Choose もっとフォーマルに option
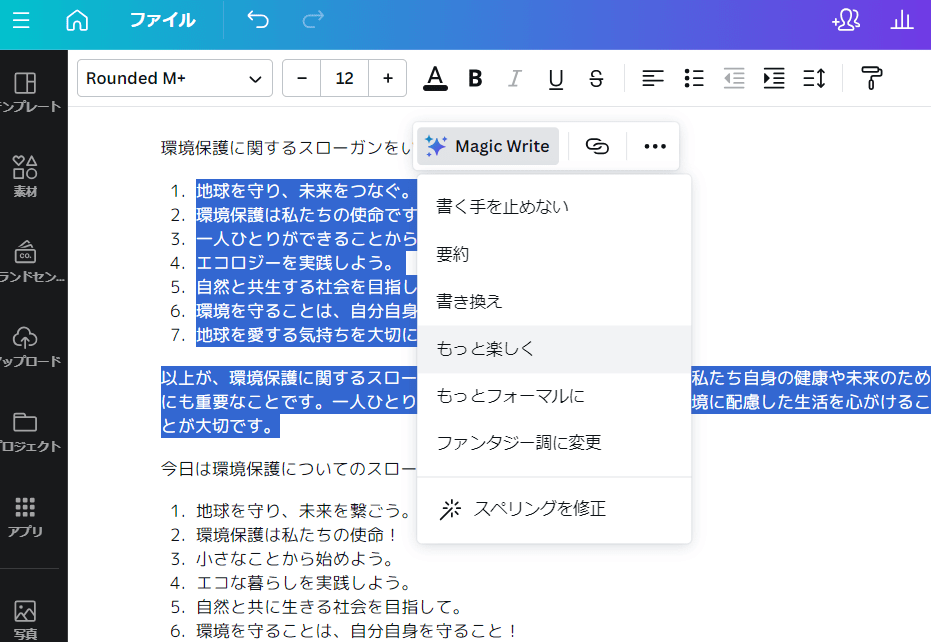 click(554, 396)
